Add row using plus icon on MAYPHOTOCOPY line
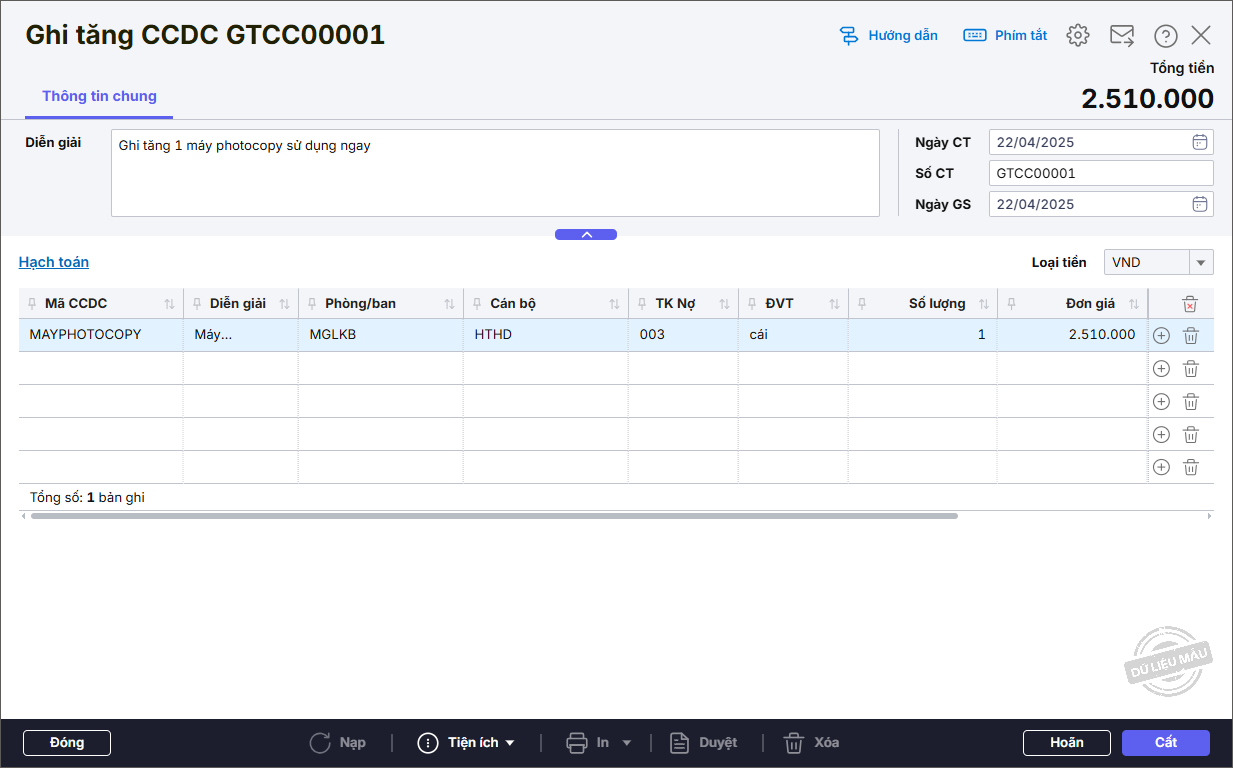Viewport: 1233px width, 768px height. pyautogui.click(x=1161, y=336)
